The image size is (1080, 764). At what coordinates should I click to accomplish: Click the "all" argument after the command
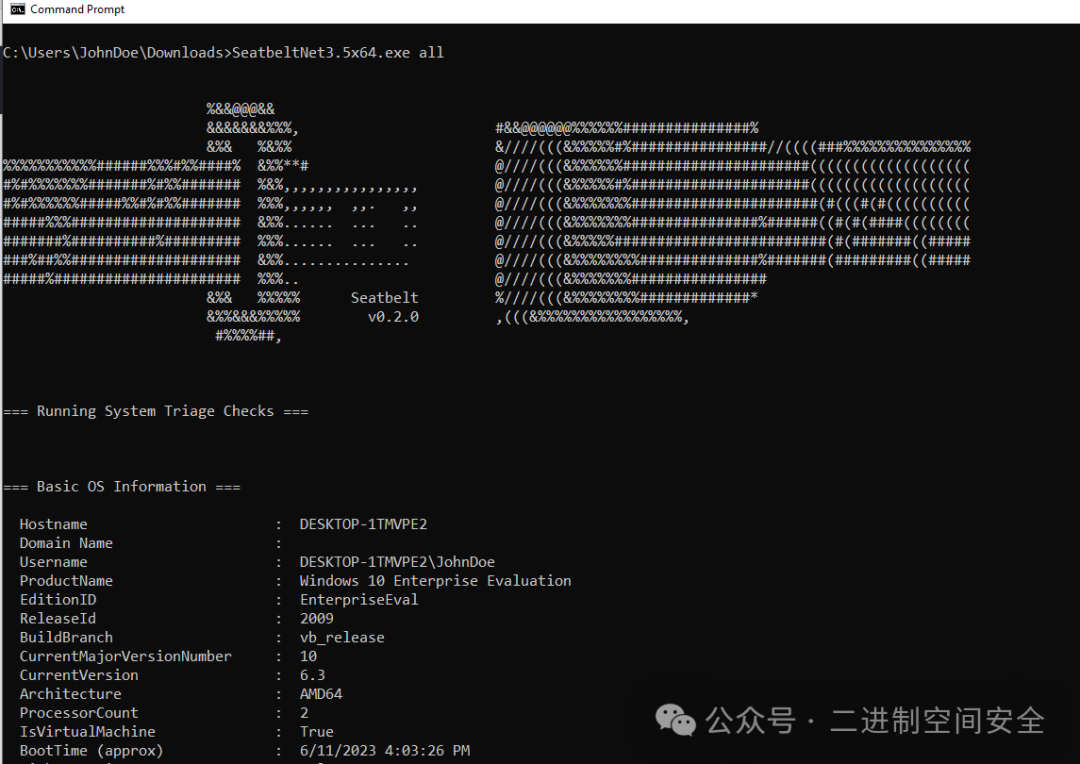431,53
